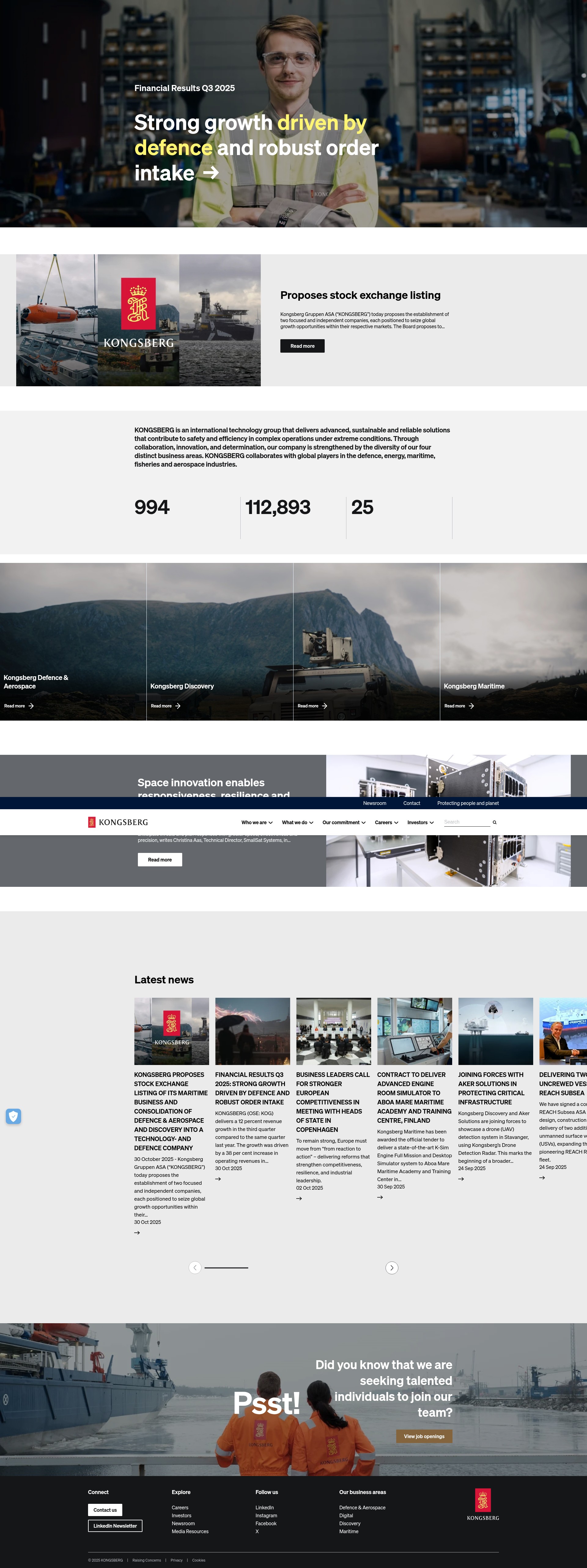Click the LinkedIn Newsletter button in the footer

point(115,1526)
